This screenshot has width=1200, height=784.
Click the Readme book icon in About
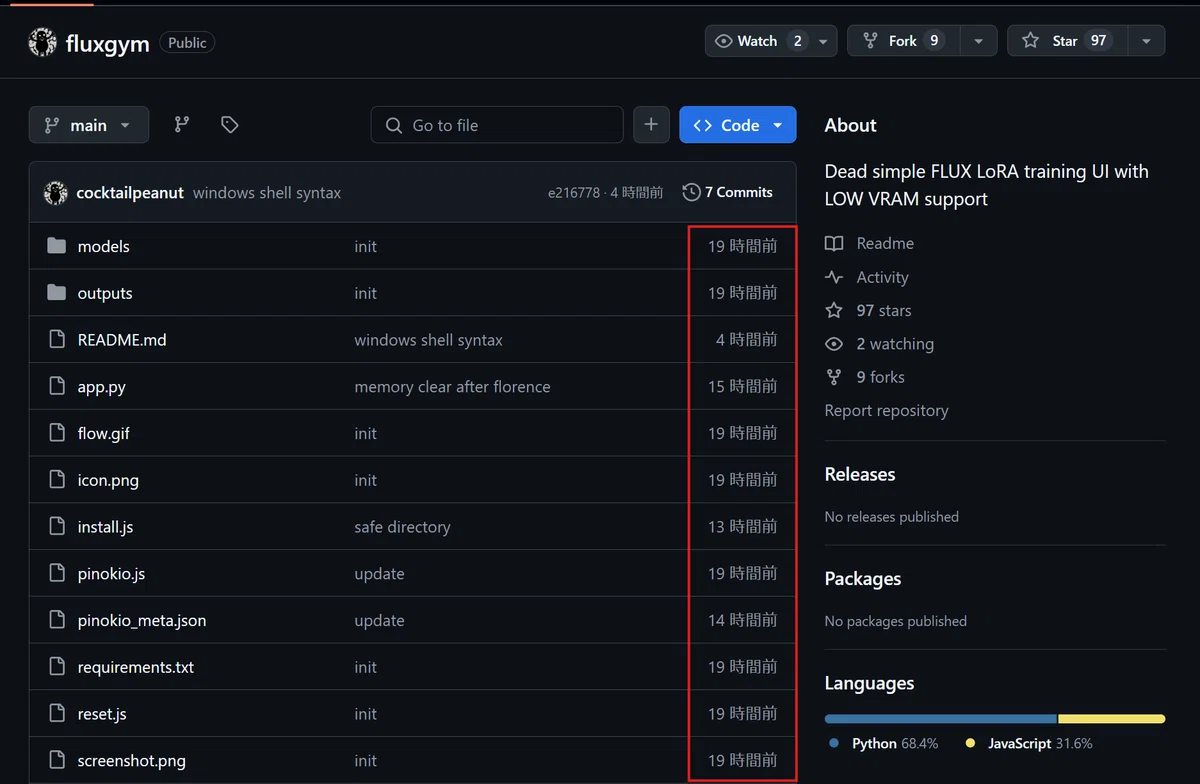pos(834,244)
